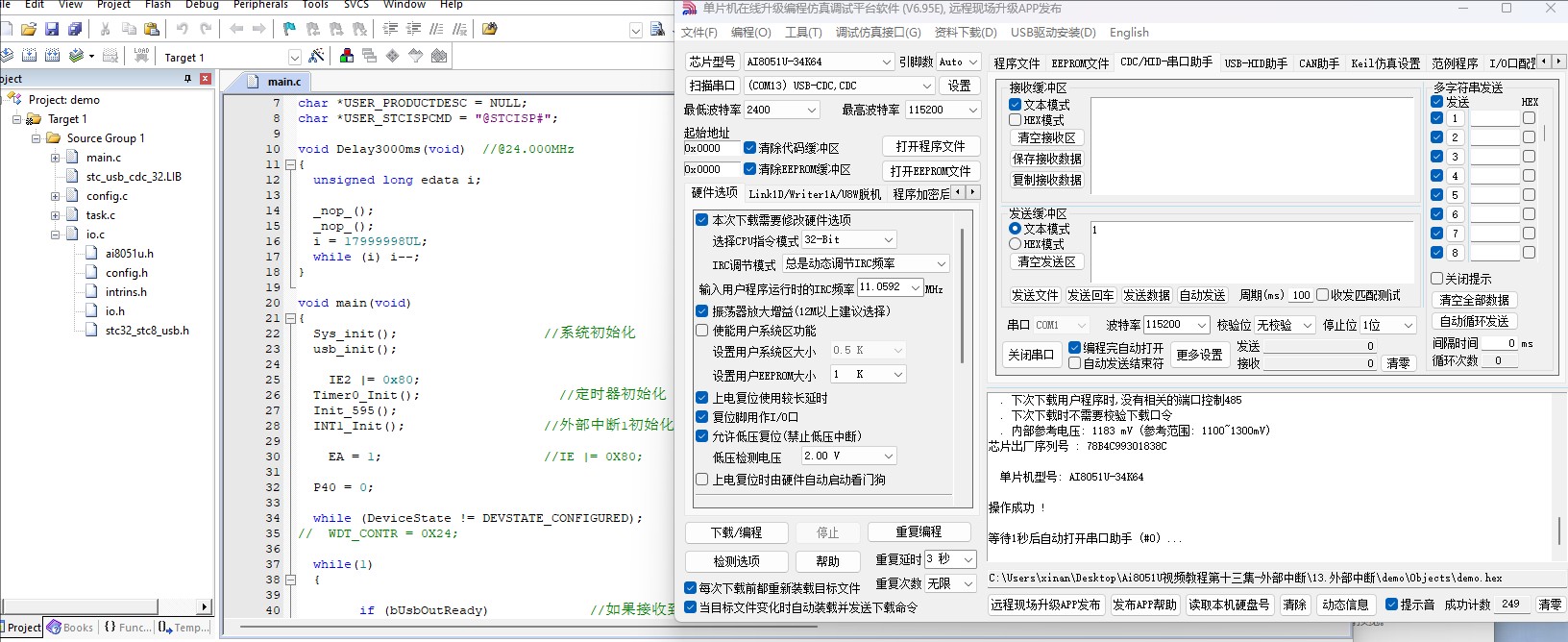Switch to the EEPROM文件 tab
Screen dimensions: 1568x642
[1080, 62]
